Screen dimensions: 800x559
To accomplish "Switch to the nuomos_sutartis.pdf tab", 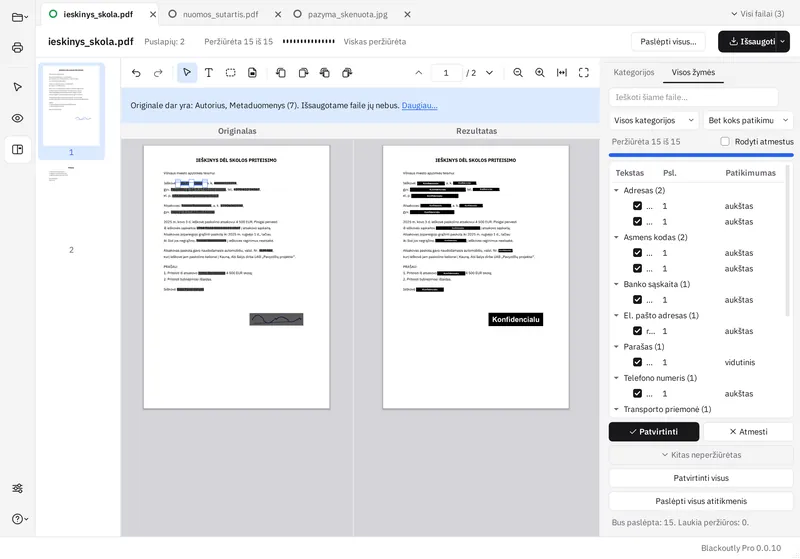I will (220, 15).
